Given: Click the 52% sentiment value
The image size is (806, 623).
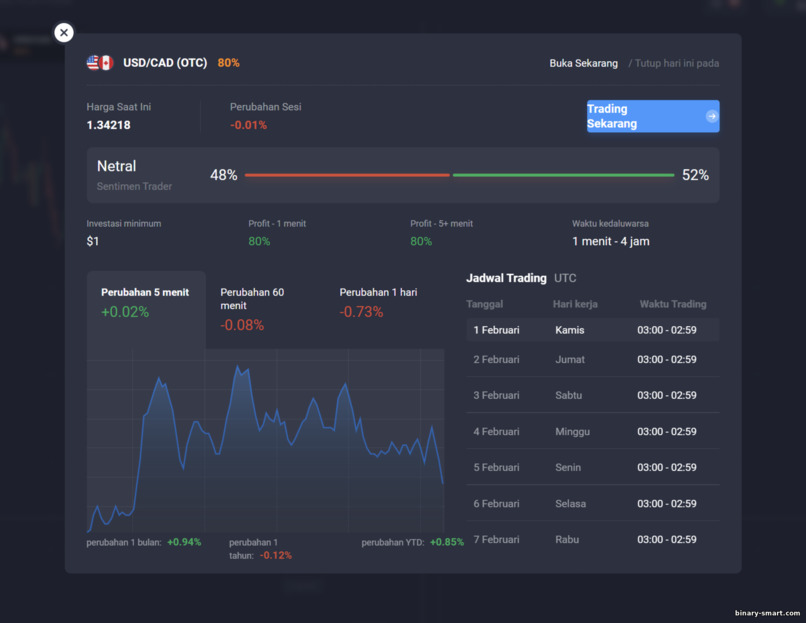Looking at the screenshot, I should (695, 175).
